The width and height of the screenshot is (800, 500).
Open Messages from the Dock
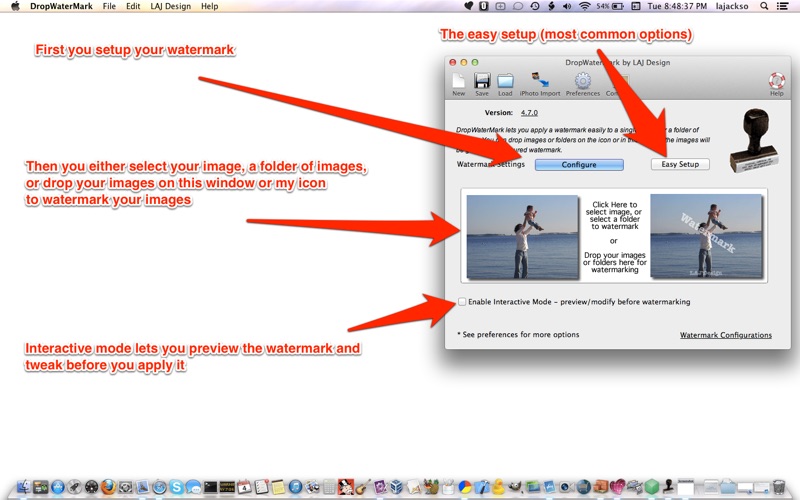pos(193,487)
